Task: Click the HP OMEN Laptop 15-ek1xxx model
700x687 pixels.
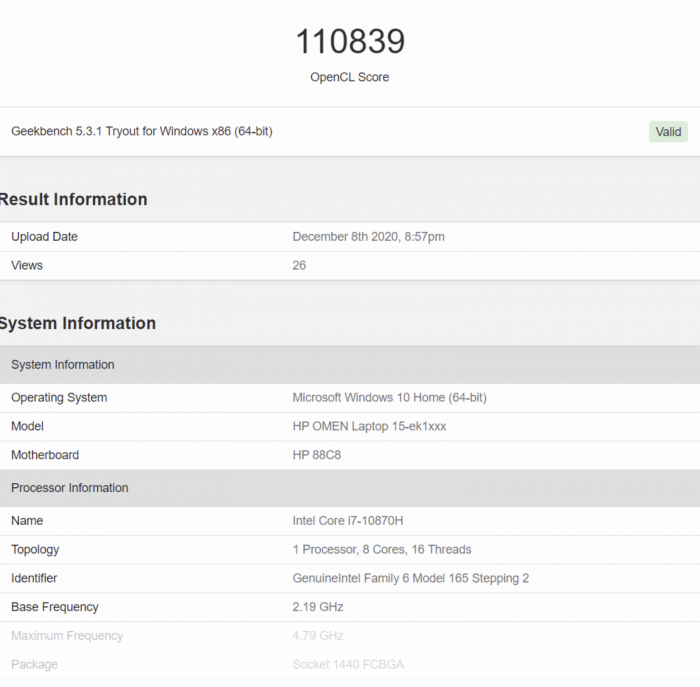Action: [x=369, y=426]
